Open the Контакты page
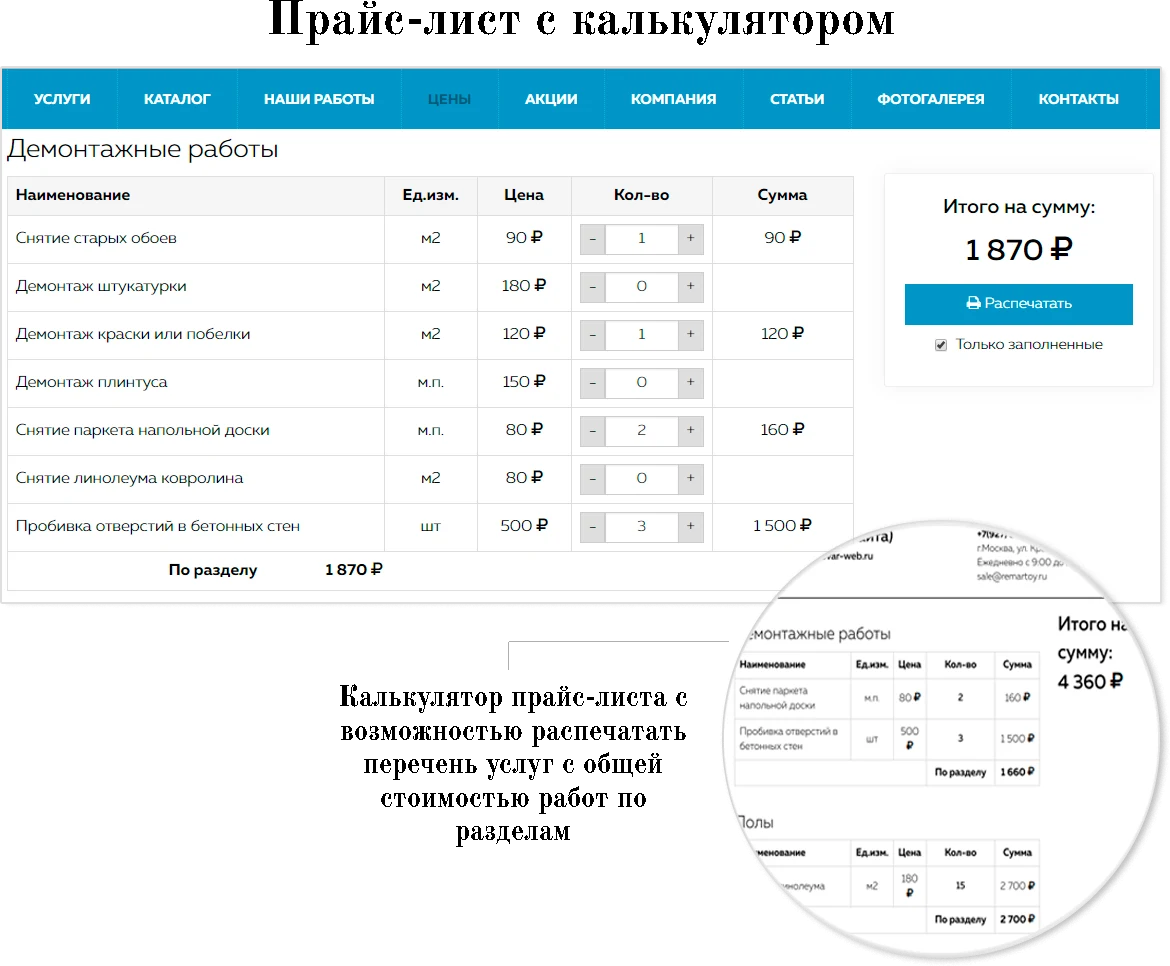 [1078, 99]
